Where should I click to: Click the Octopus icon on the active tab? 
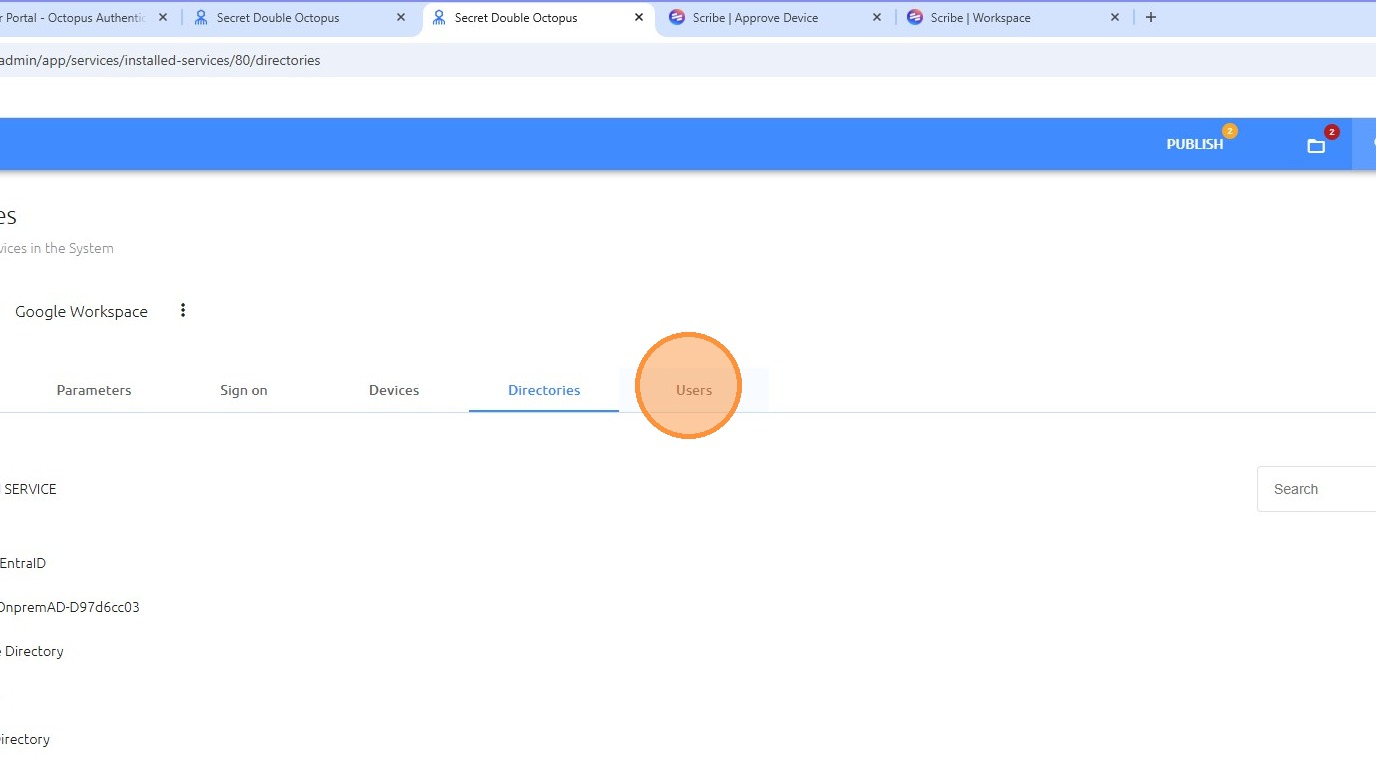(x=439, y=18)
